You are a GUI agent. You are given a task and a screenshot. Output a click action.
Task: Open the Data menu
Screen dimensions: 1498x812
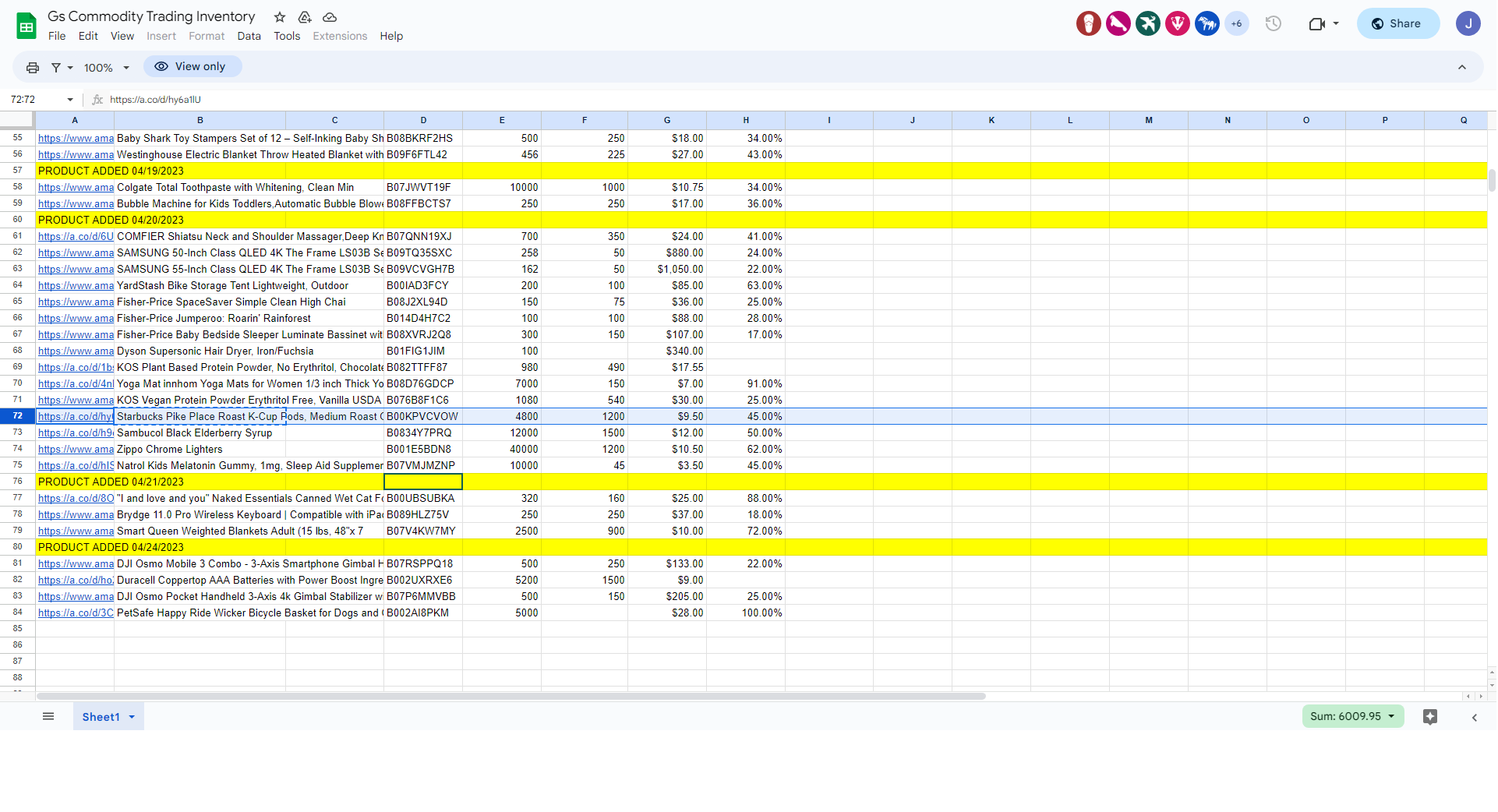[x=249, y=36]
